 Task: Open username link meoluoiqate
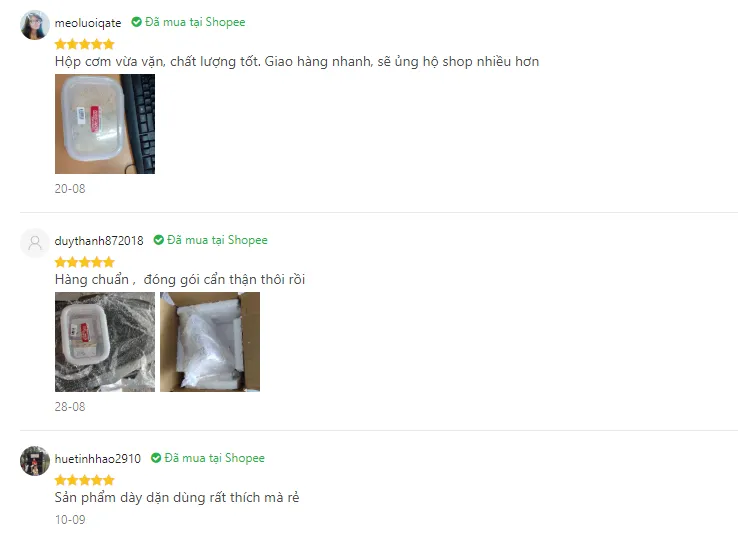coord(88,23)
